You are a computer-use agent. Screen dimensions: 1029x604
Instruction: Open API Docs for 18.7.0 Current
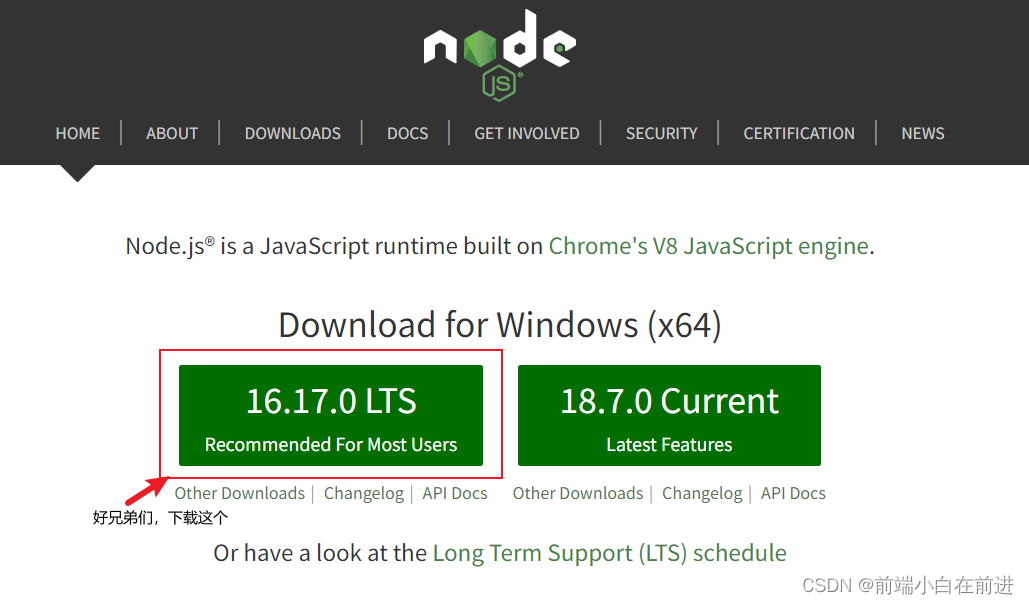(793, 493)
